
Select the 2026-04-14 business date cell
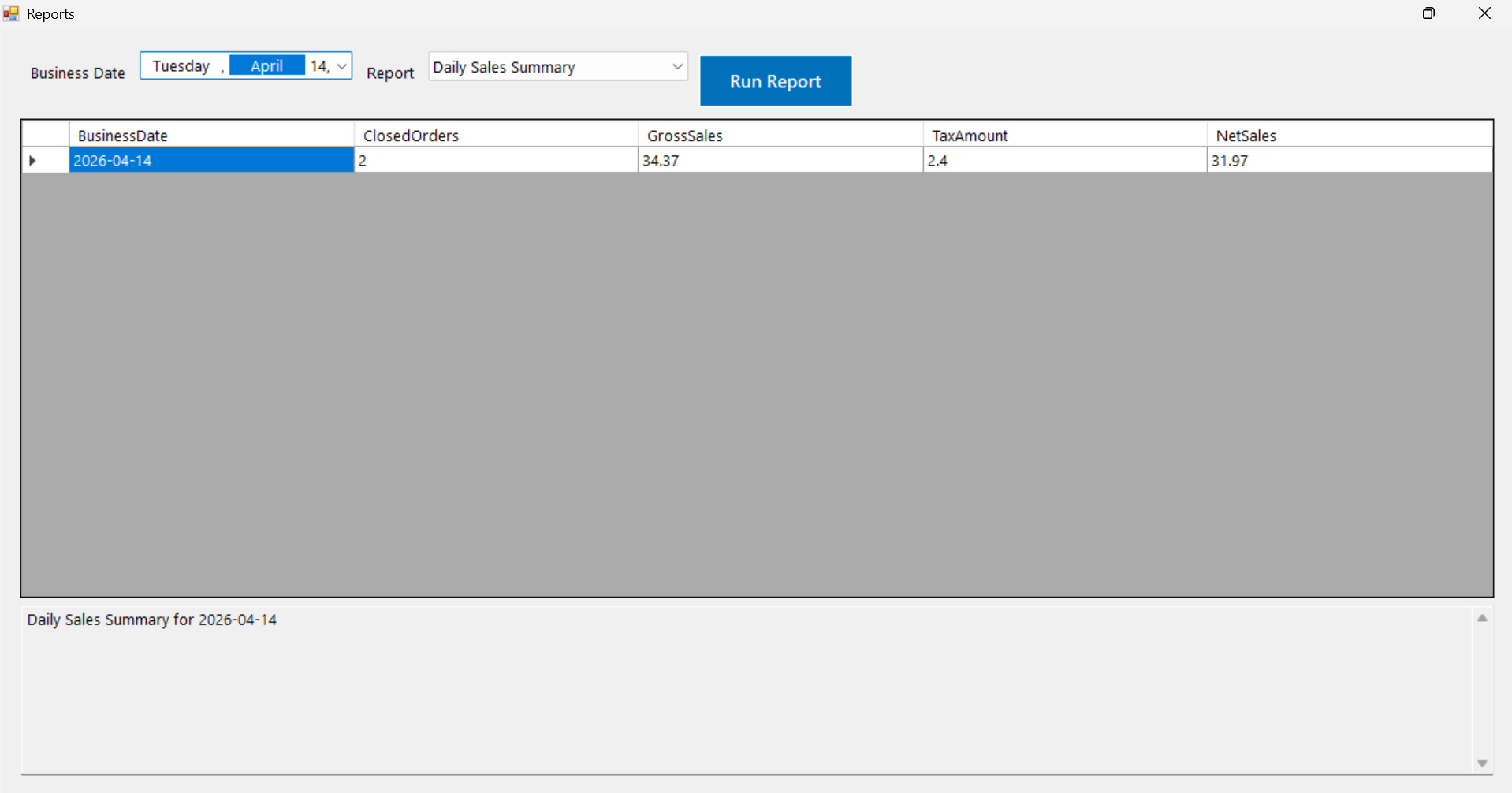211,161
